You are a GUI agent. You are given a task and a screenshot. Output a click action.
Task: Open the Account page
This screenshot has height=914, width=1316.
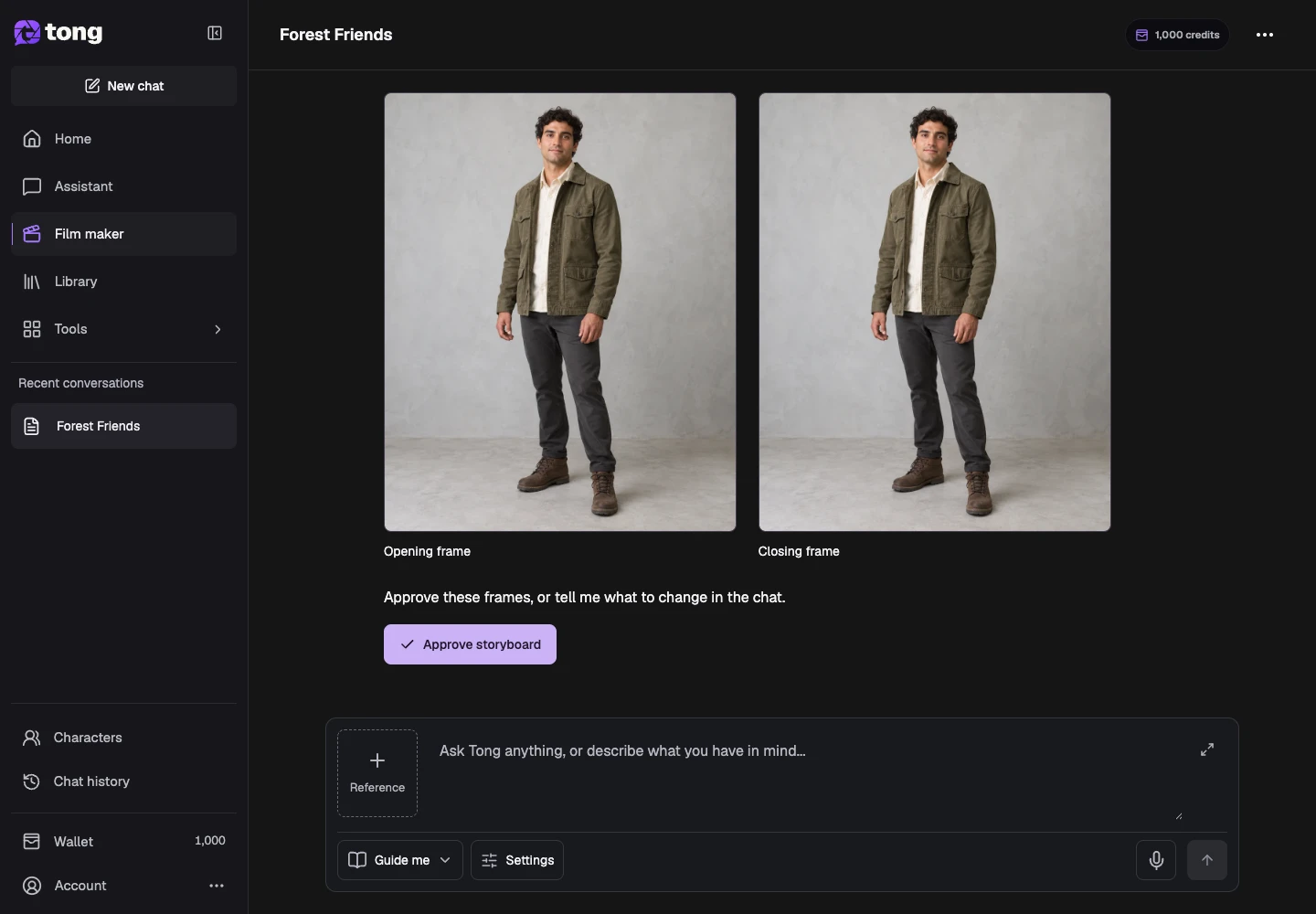click(x=80, y=886)
